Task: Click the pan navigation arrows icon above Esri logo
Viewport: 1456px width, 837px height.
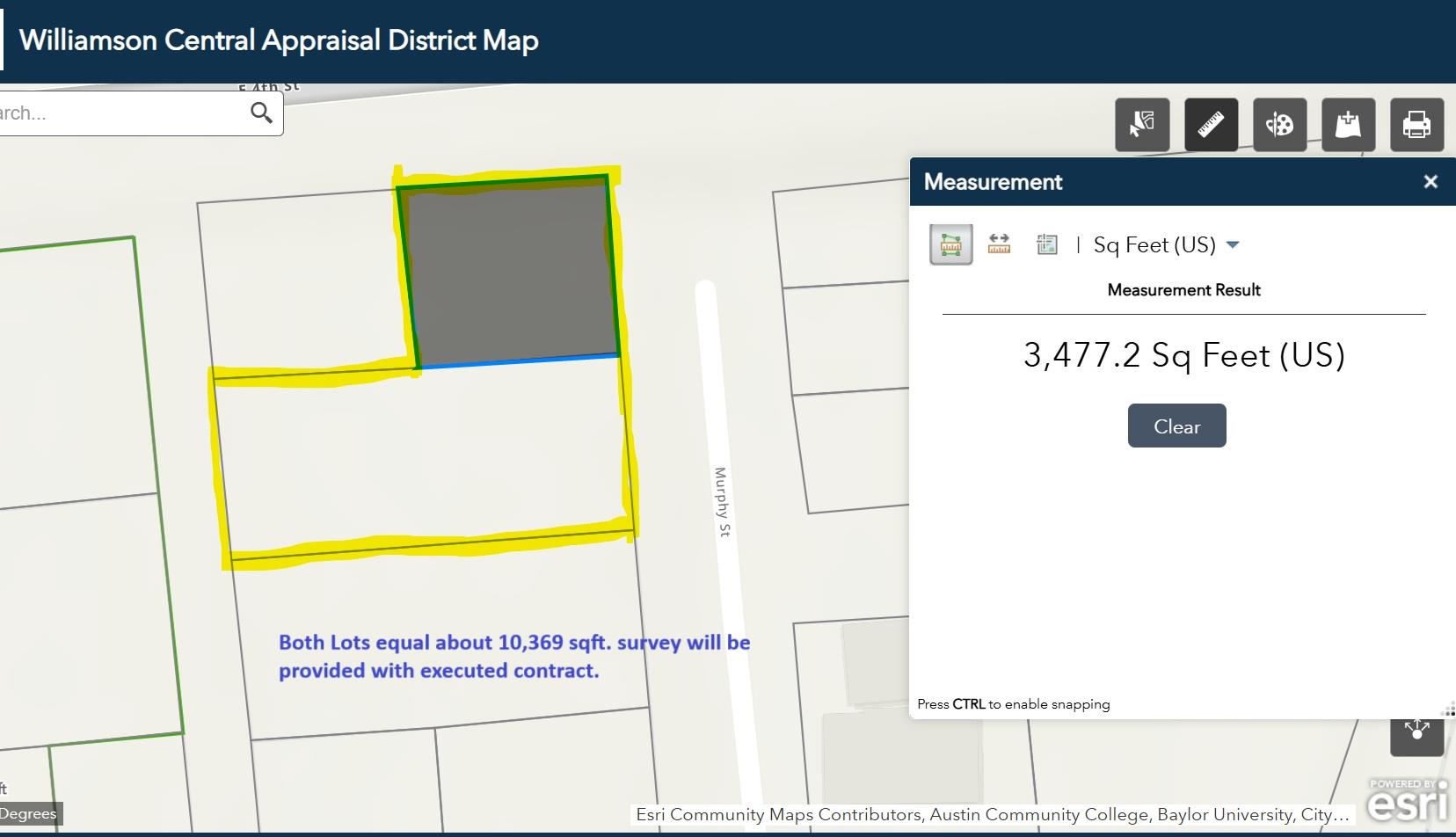Action: pos(1416,730)
